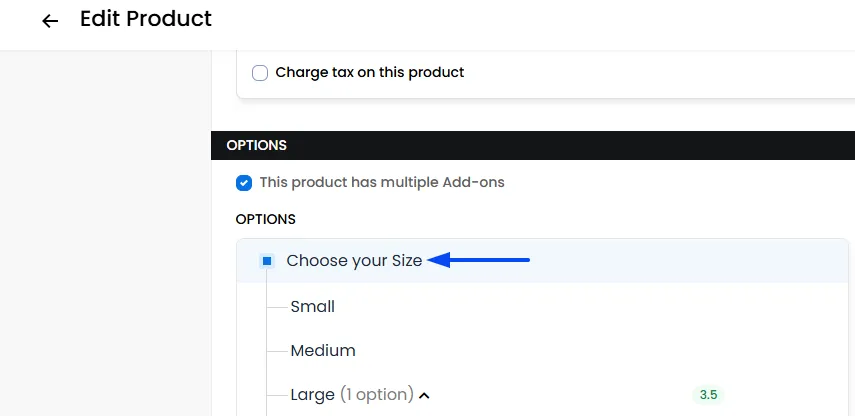
Task: Select the Large size option
Action: (x=312, y=394)
